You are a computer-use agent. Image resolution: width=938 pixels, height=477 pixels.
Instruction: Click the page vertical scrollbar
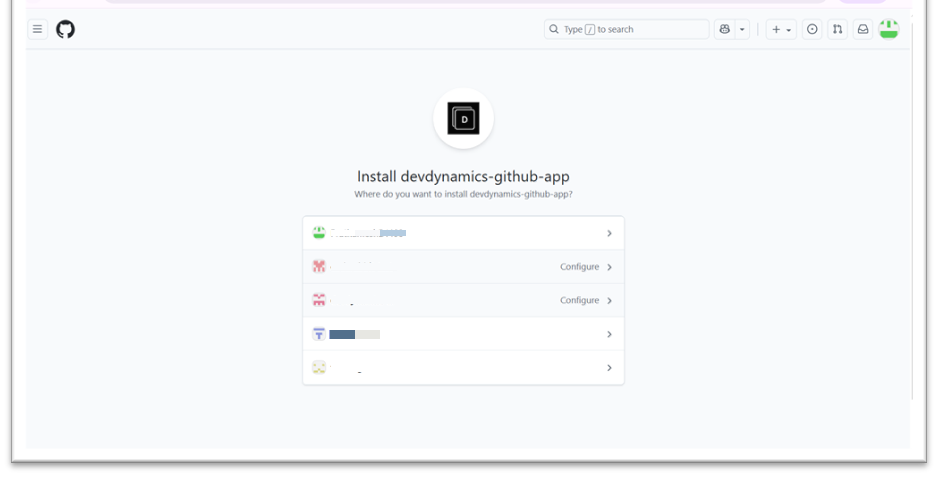click(x=913, y=209)
